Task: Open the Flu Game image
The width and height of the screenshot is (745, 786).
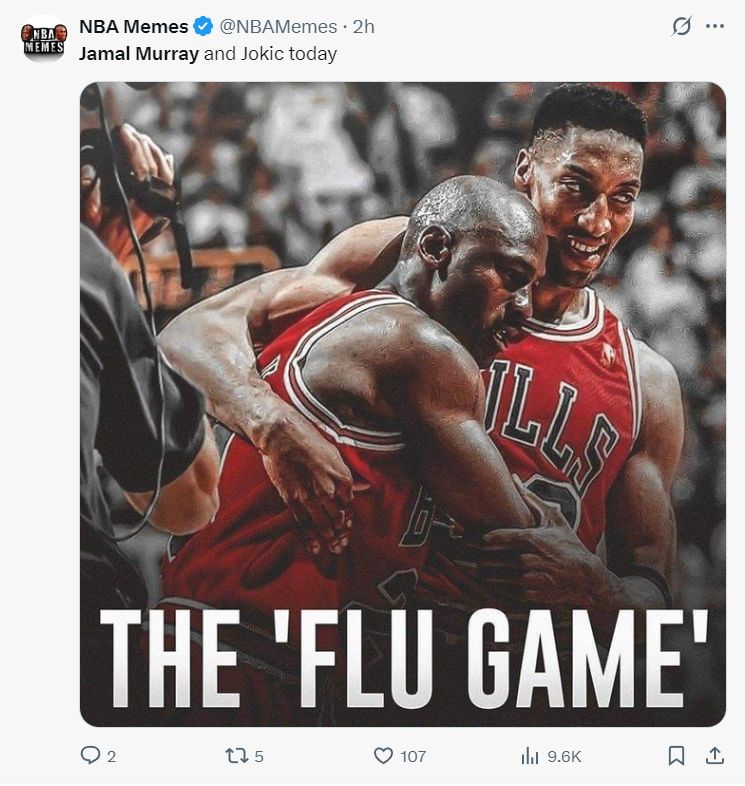Action: point(403,404)
